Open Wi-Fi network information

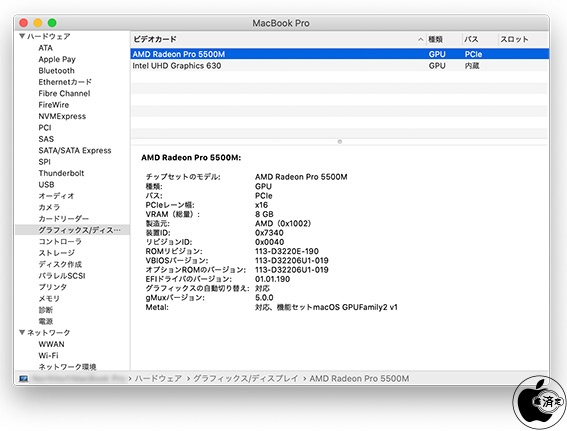[48, 355]
